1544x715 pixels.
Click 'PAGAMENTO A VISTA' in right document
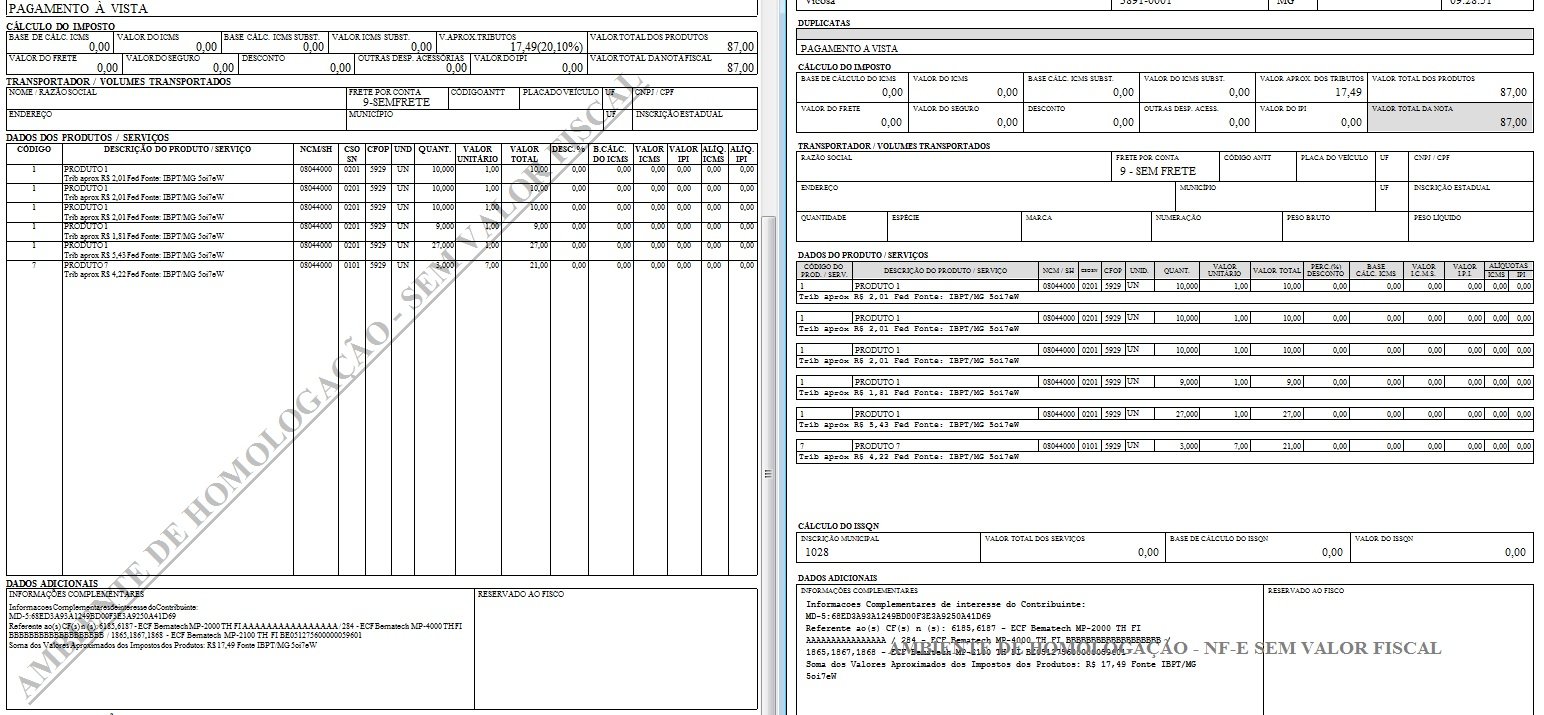(x=848, y=48)
